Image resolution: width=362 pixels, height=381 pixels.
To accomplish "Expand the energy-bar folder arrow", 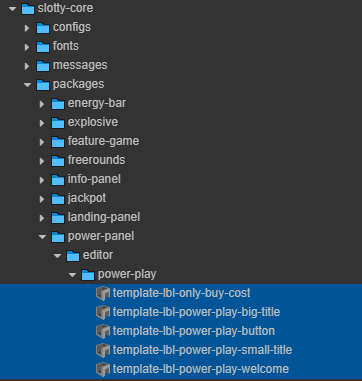I will click(42, 104).
